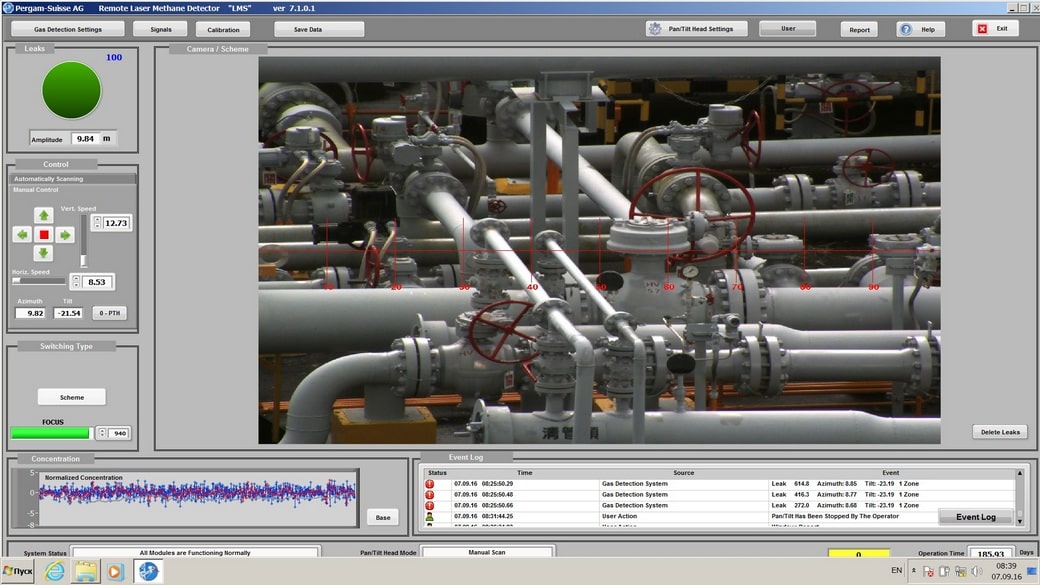The width and height of the screenshot is (1040, 585).
Task: Select the alert icon of the 08:25:50.66 leak event
Action: (430, 505)
